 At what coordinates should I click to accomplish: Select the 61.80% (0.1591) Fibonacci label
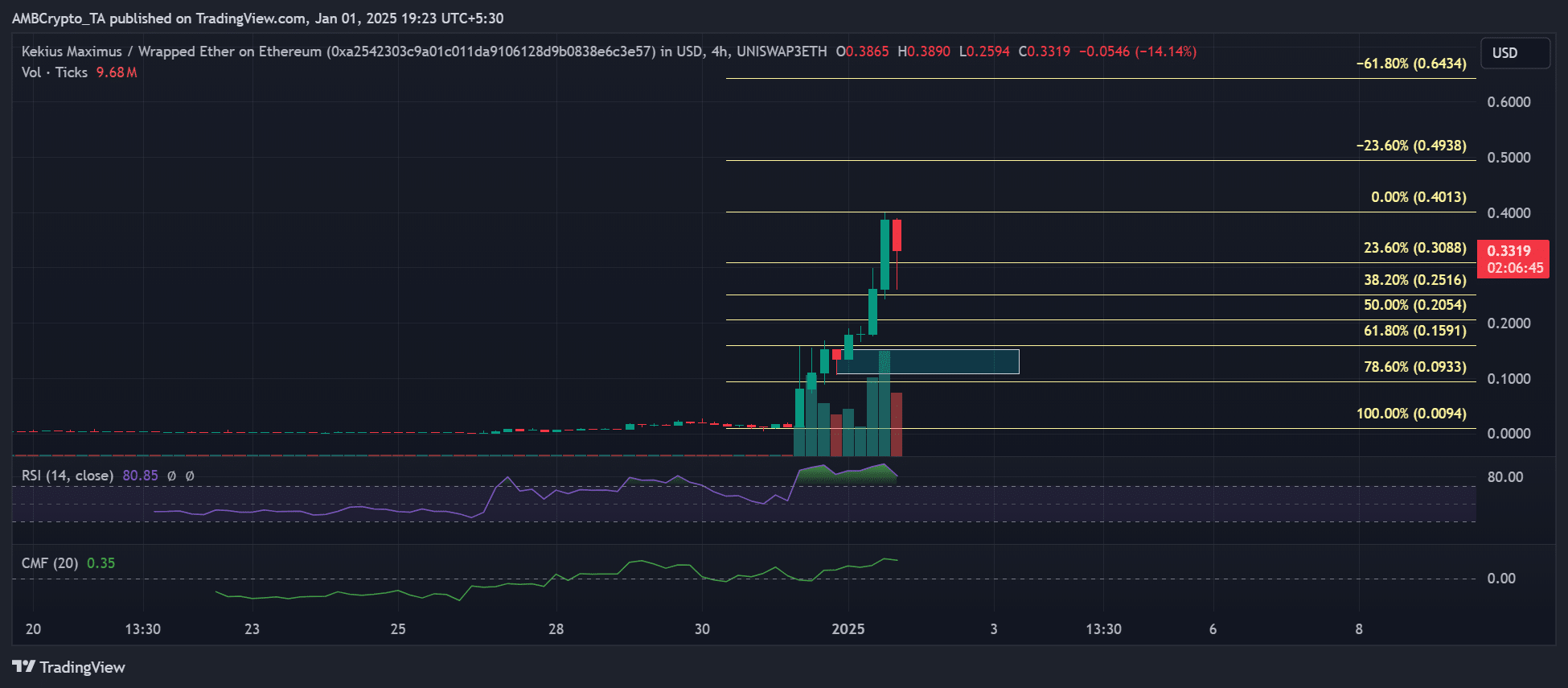click(x=1415, y=331)
